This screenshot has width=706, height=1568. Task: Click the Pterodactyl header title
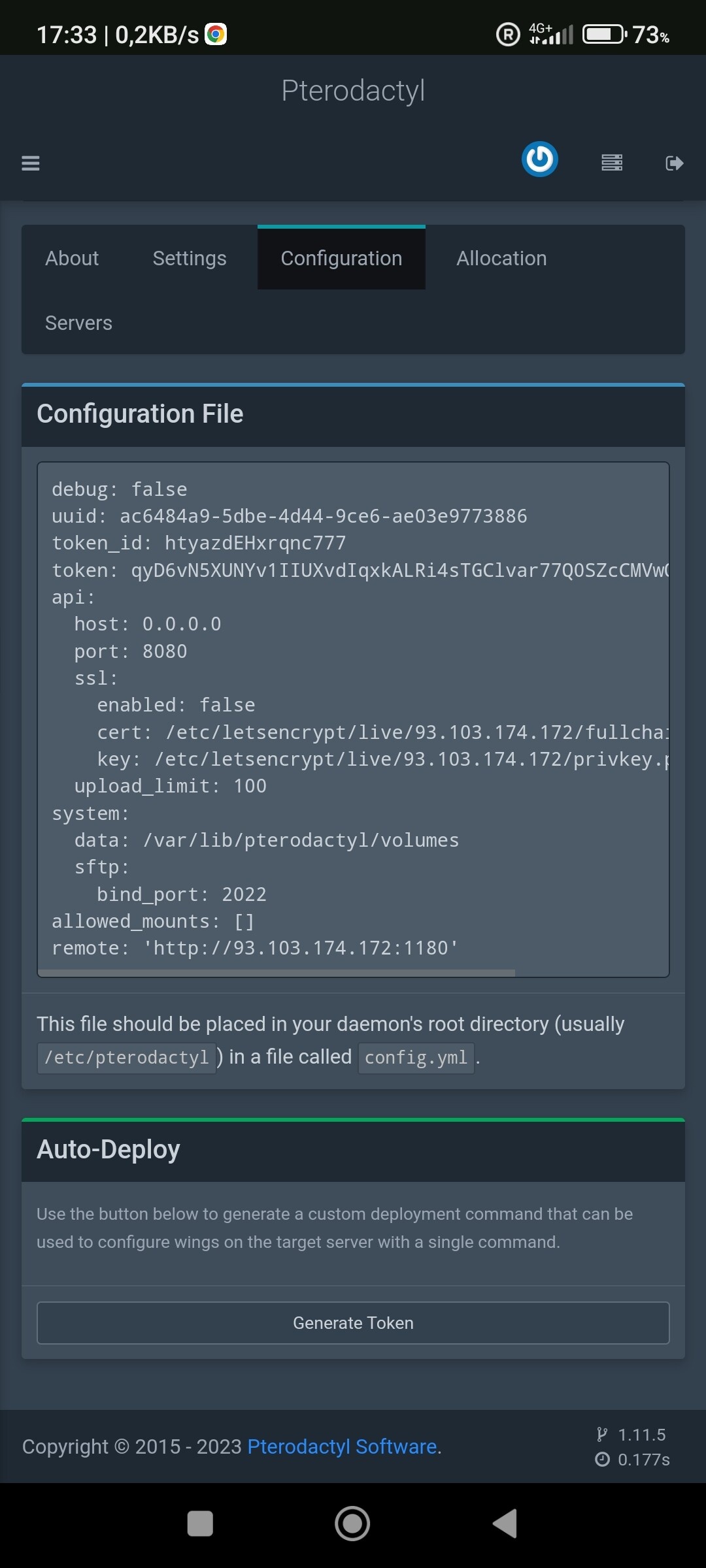tap(353, 90)
